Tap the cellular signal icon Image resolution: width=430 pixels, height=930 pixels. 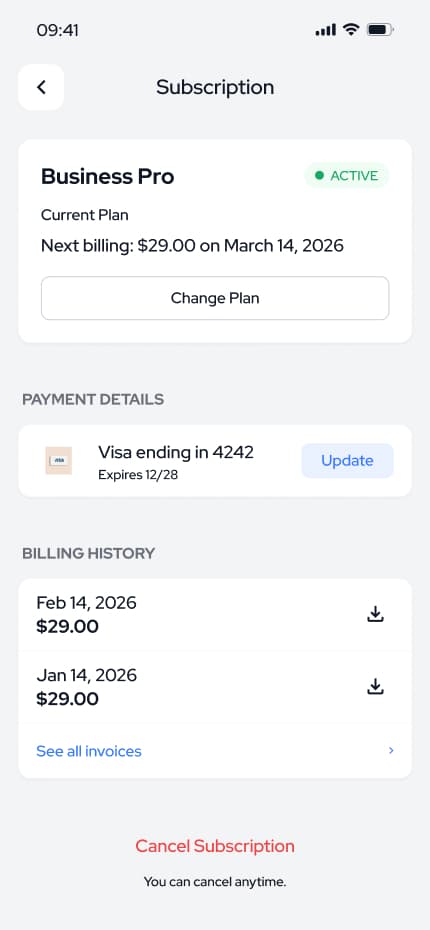coord(326,30)
